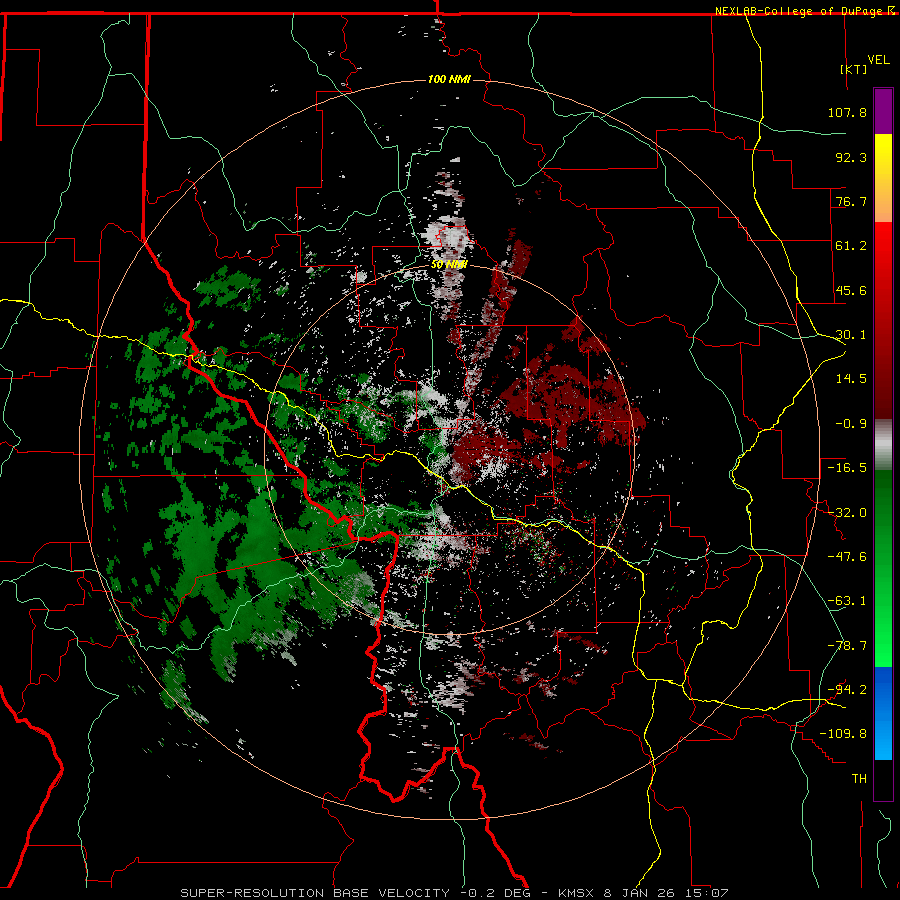Click the 100 NMI range ring label
The image size is (900, 900).
tap(449, 79)
